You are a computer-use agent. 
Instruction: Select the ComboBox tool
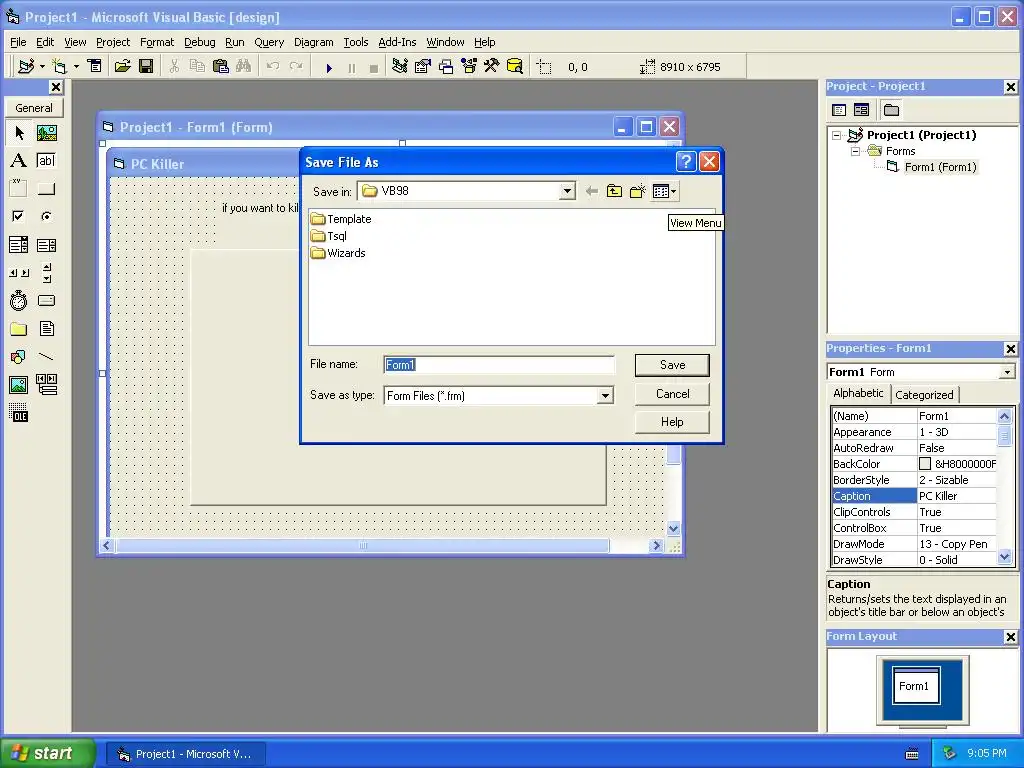tap(19, 245)
